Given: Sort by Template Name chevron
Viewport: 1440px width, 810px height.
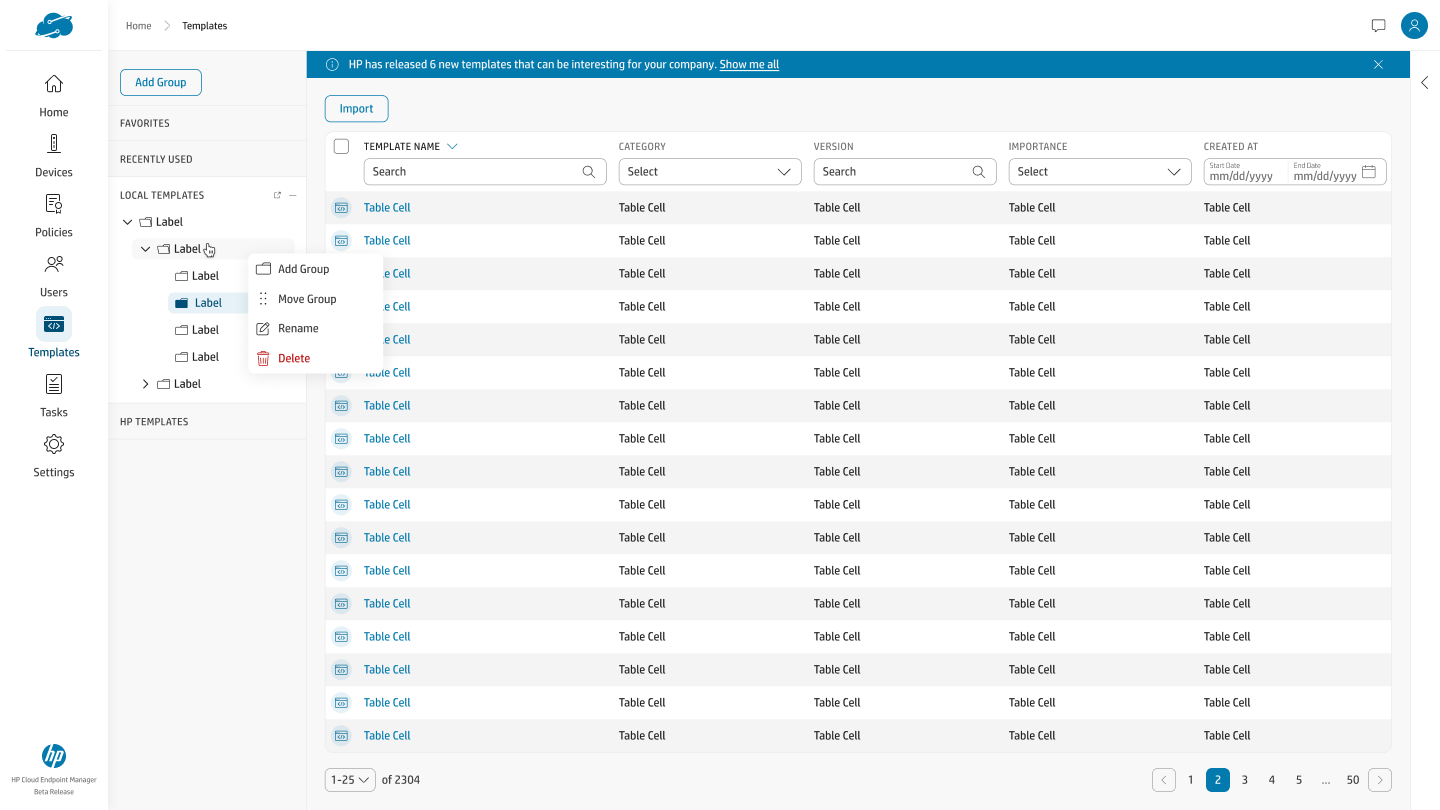Looking at the screenshot, I should [452, 146].
